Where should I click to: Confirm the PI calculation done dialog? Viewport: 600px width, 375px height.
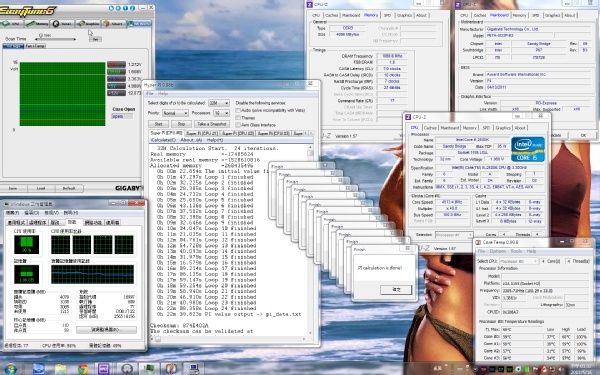(x=396, y=290)
